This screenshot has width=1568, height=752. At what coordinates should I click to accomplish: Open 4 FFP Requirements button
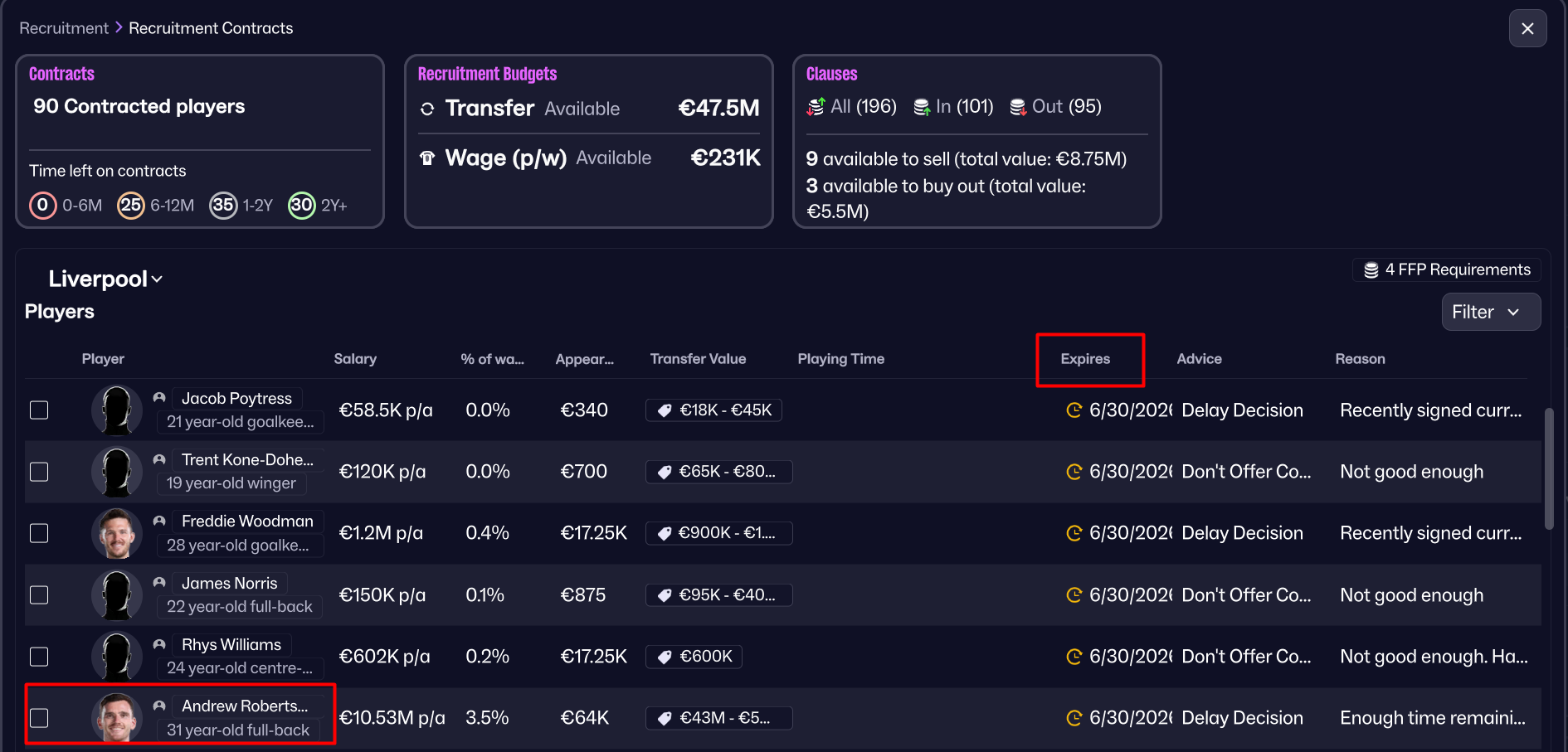(x=1447, y=270)
